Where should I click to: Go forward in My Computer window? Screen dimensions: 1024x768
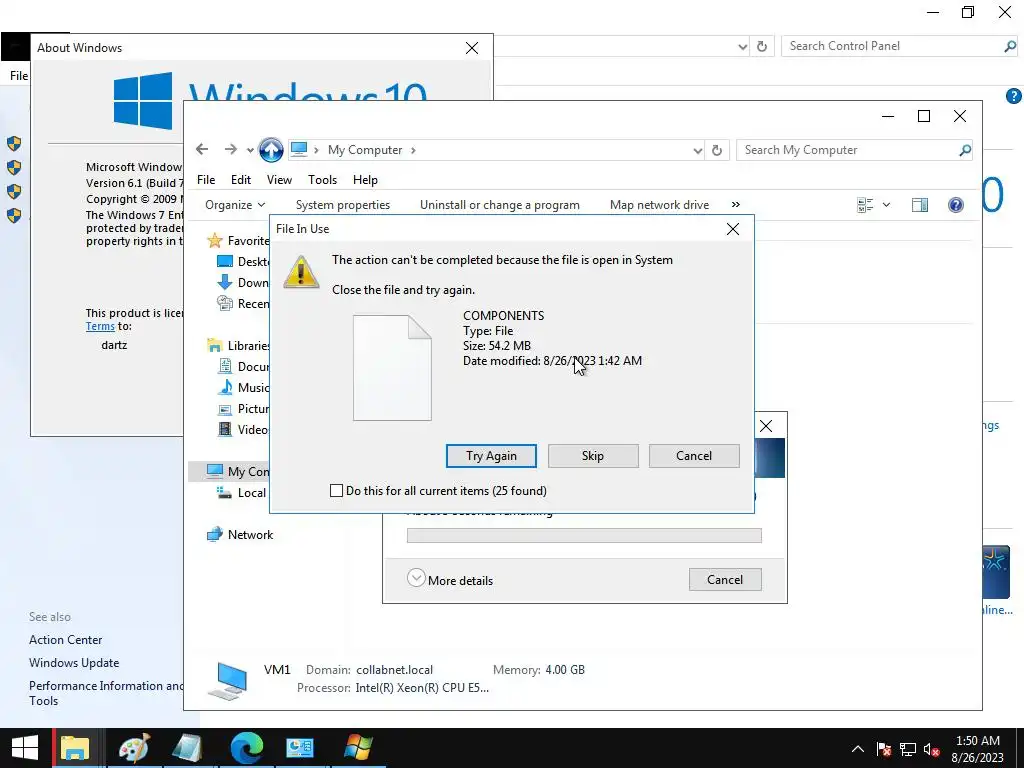(x=231, y=150)
